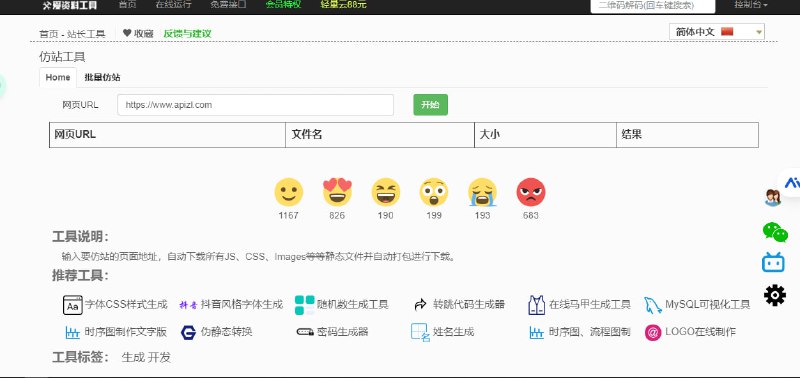Open the WeChat icon in sidebar
Image resolution: width=800 pixels, height=378 pixels.
(775, 232)
